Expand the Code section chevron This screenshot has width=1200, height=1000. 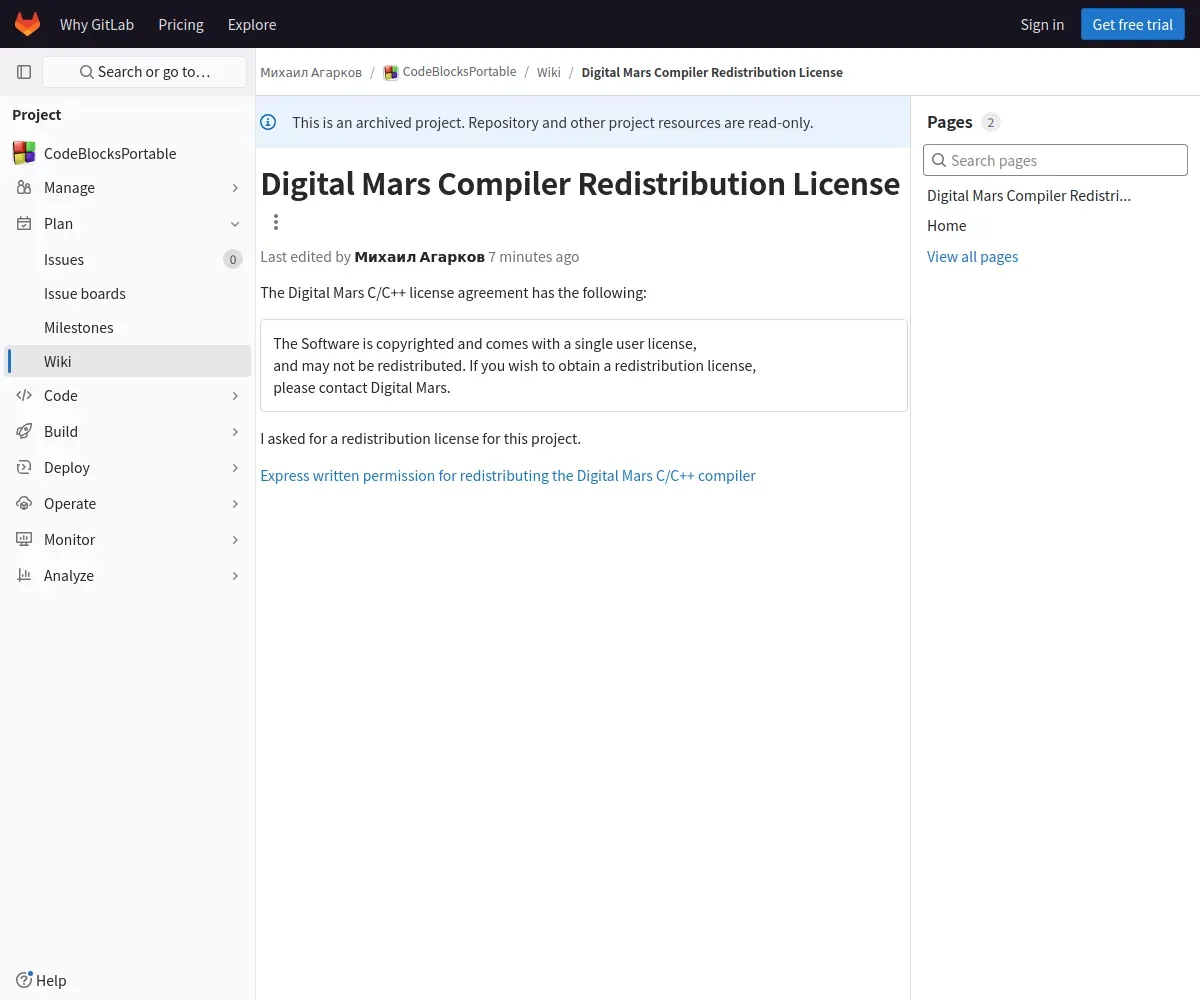(235, 396)
